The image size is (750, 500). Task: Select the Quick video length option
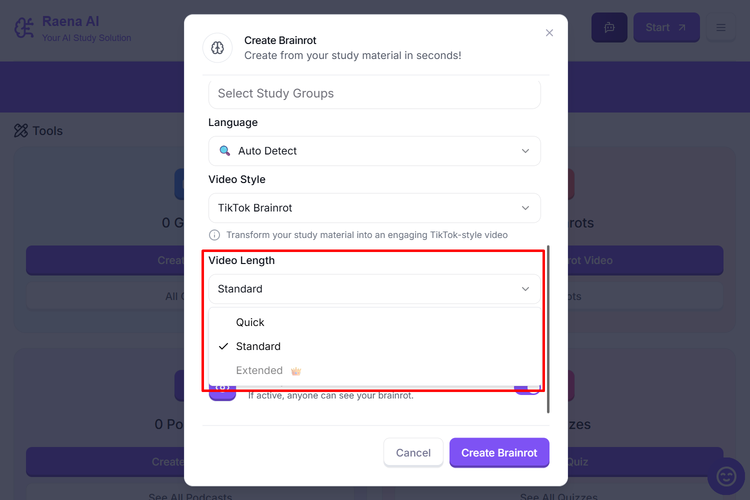(250, 323)
